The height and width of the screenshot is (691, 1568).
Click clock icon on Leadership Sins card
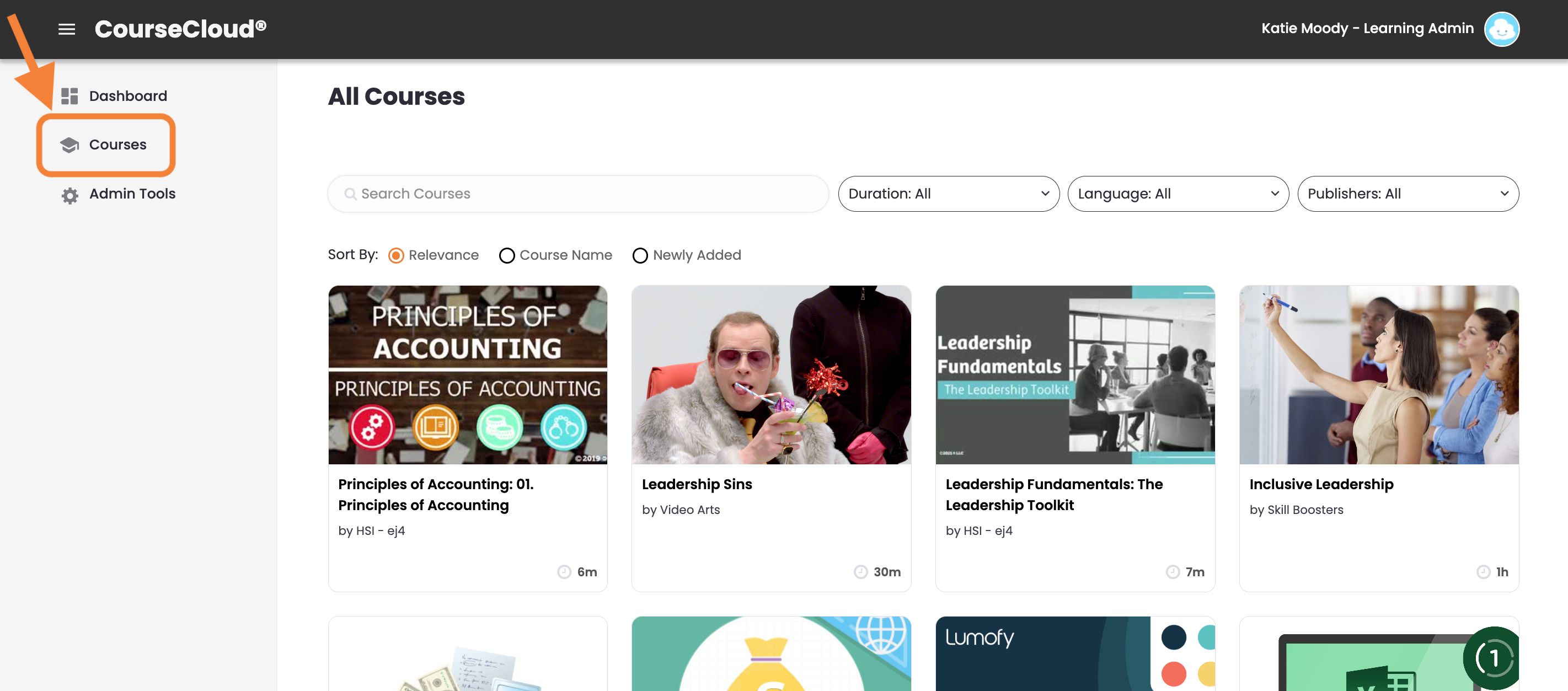pyautogui.click(x=860, y=572)
